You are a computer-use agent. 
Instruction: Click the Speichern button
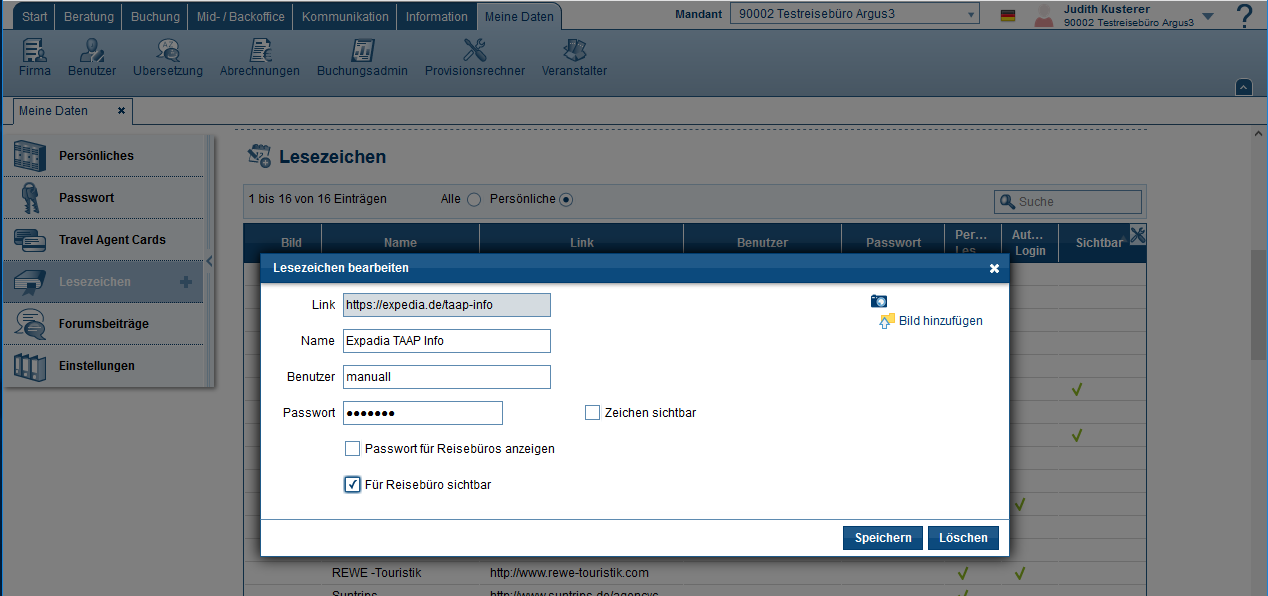[883, 538]
